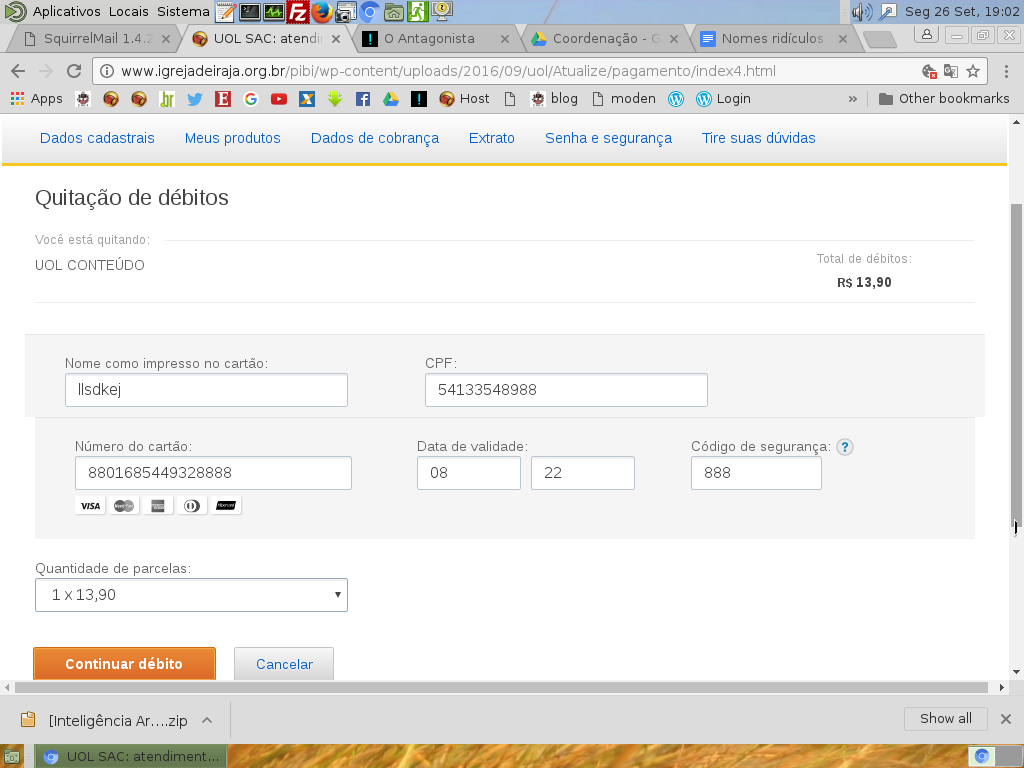Click the Código de segurança field
This screenshot has height=768, width=1024.
click(756, 473)
